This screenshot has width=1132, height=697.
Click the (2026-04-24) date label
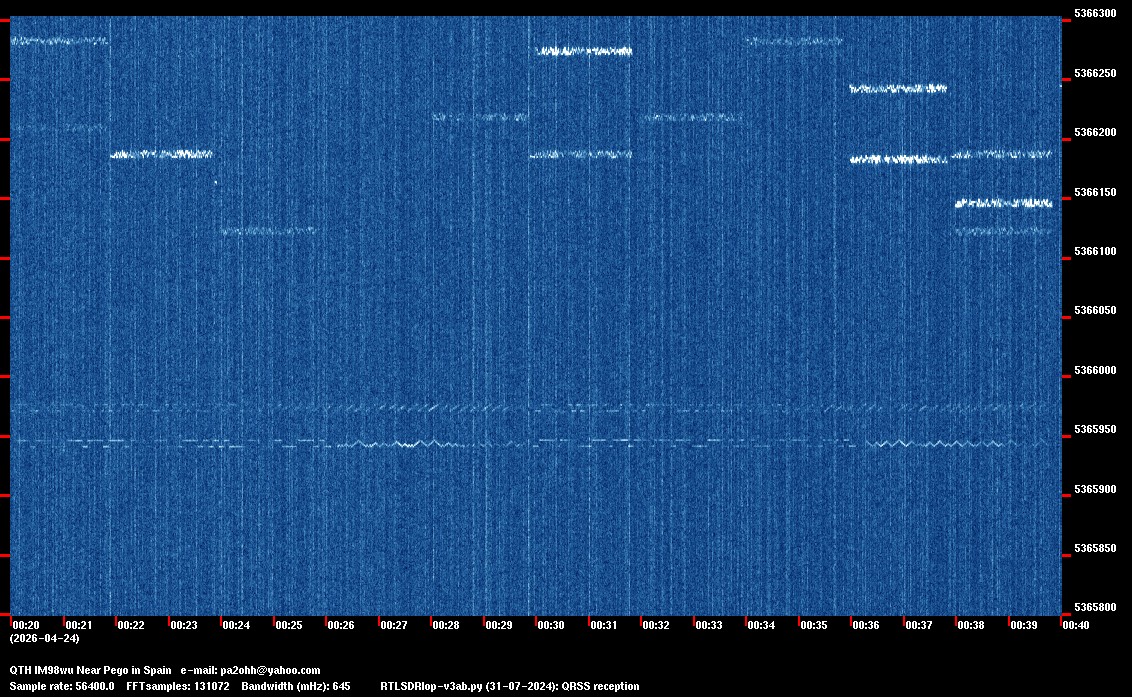click(44, 638)
